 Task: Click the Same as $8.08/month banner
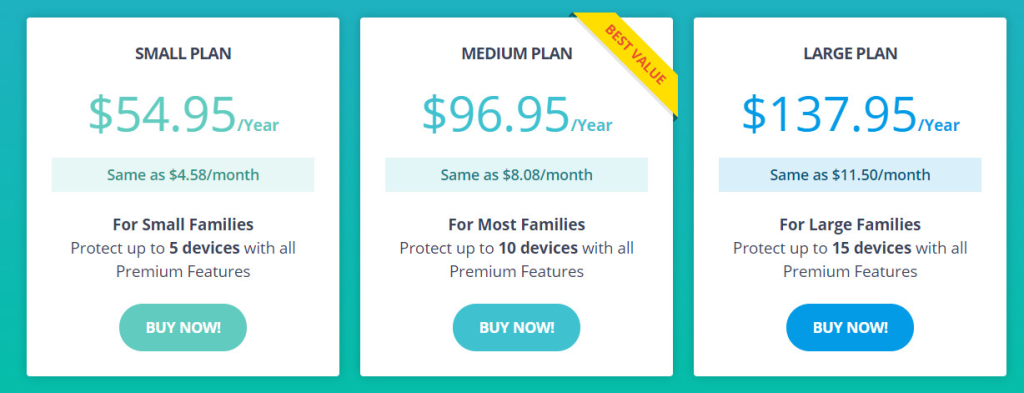click(517, 175)
